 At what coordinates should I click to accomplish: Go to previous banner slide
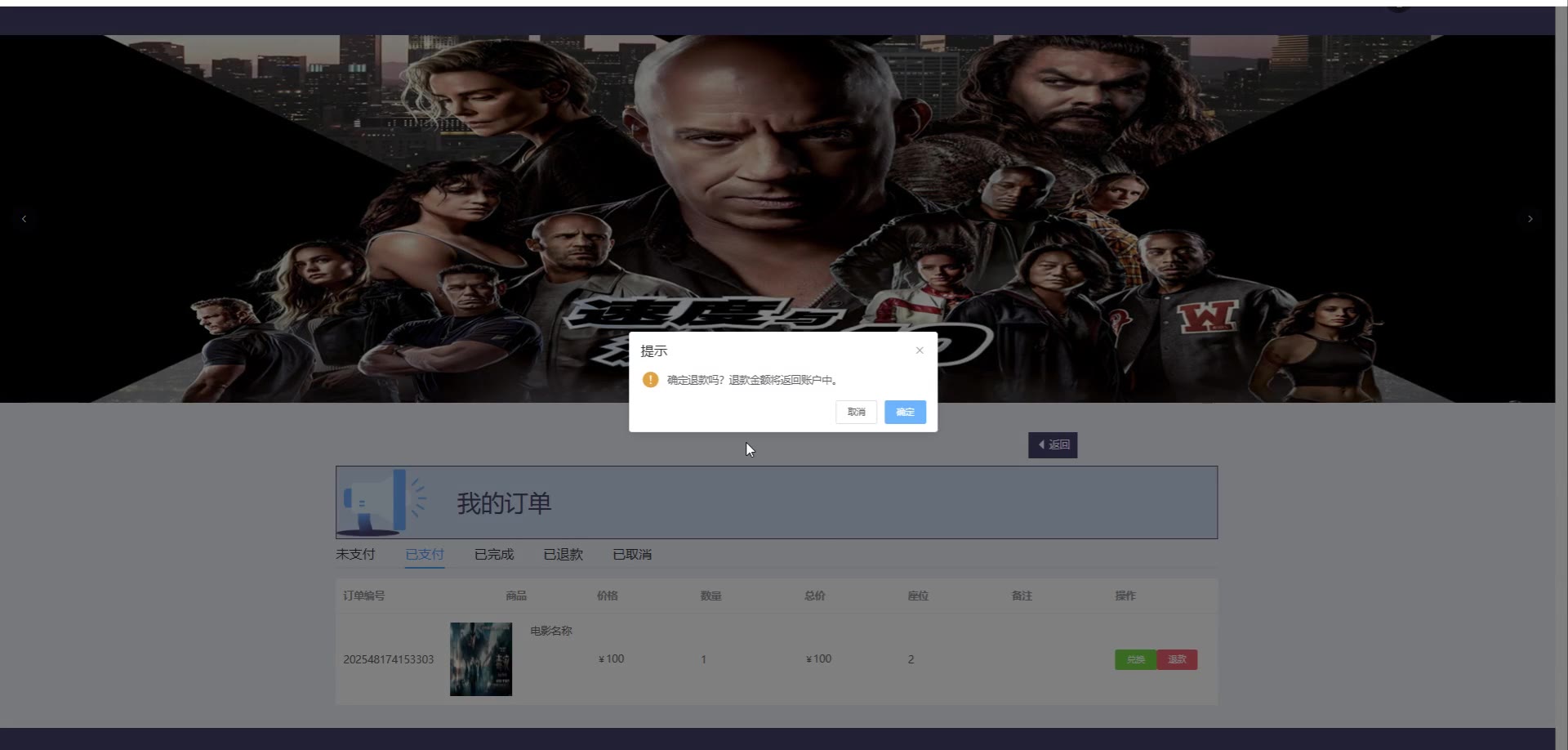pyautogui.click(x=24, y=219)
